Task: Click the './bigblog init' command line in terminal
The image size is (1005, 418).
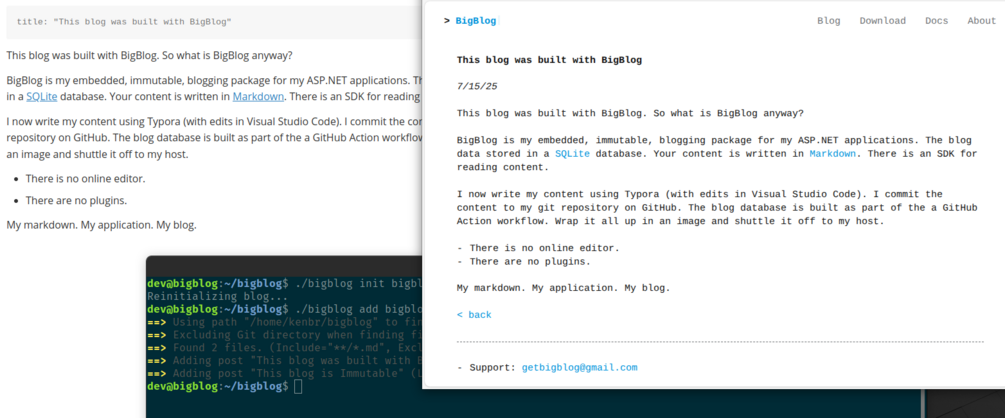Action: [x=285, y=283]
